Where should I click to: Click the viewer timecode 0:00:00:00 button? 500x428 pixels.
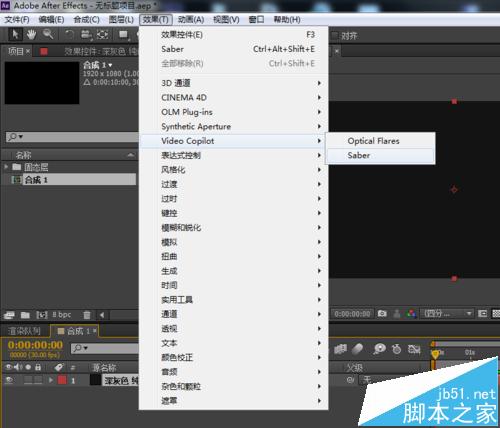tap(352, 314)
